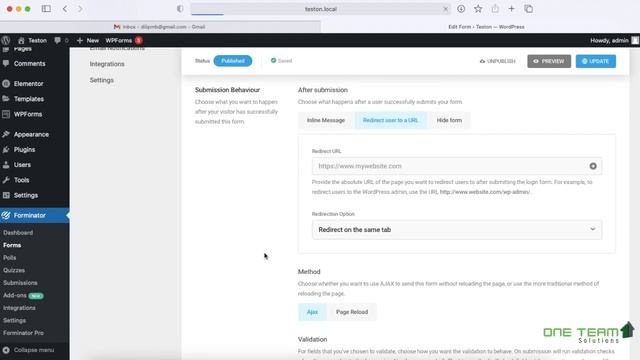The height and width of the screenshot is (360, 640).
Task: Open the Polls submenu
Action: click(9, 258)
